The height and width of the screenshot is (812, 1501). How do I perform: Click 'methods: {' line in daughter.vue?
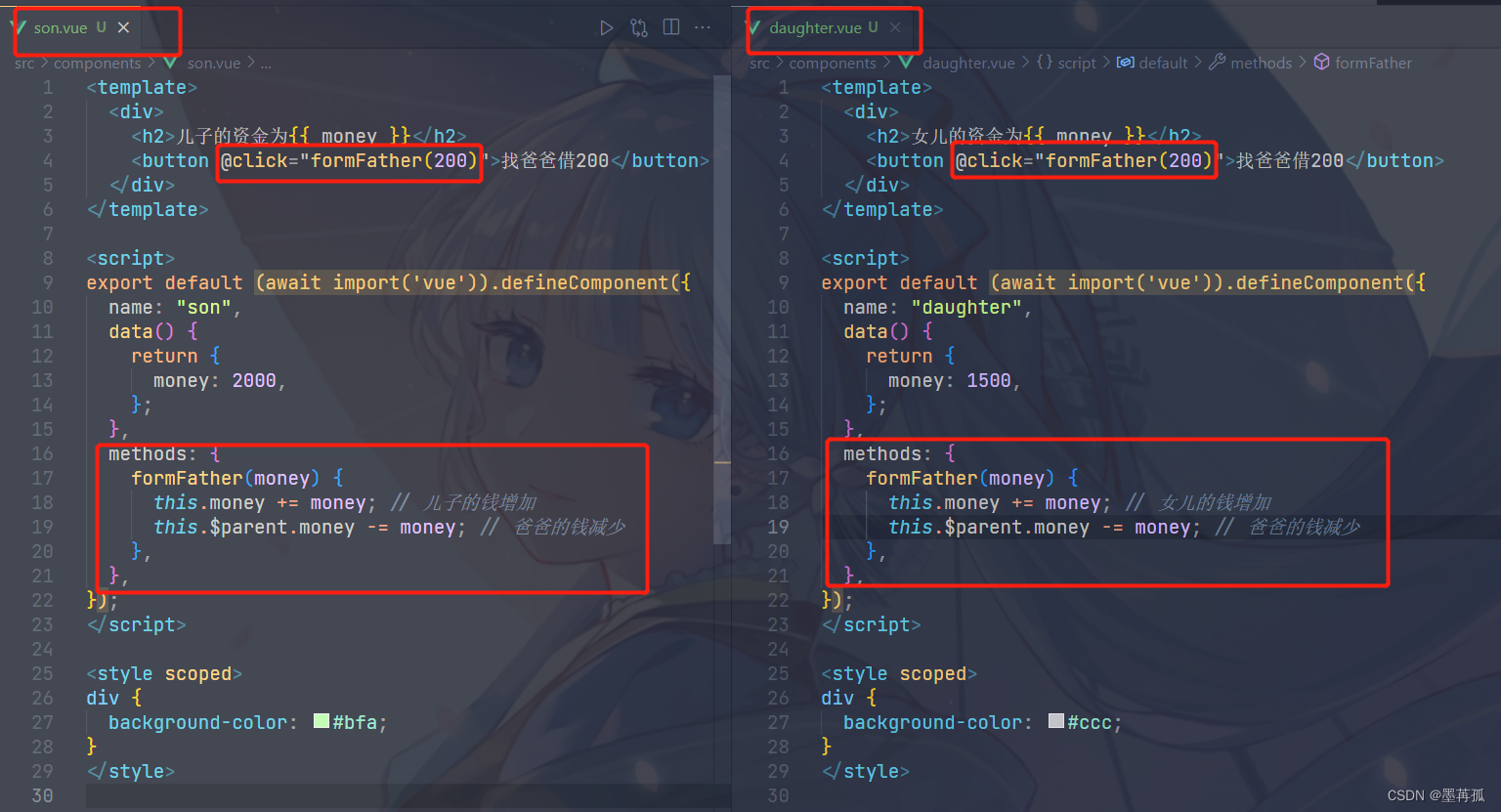pos(899,453)
